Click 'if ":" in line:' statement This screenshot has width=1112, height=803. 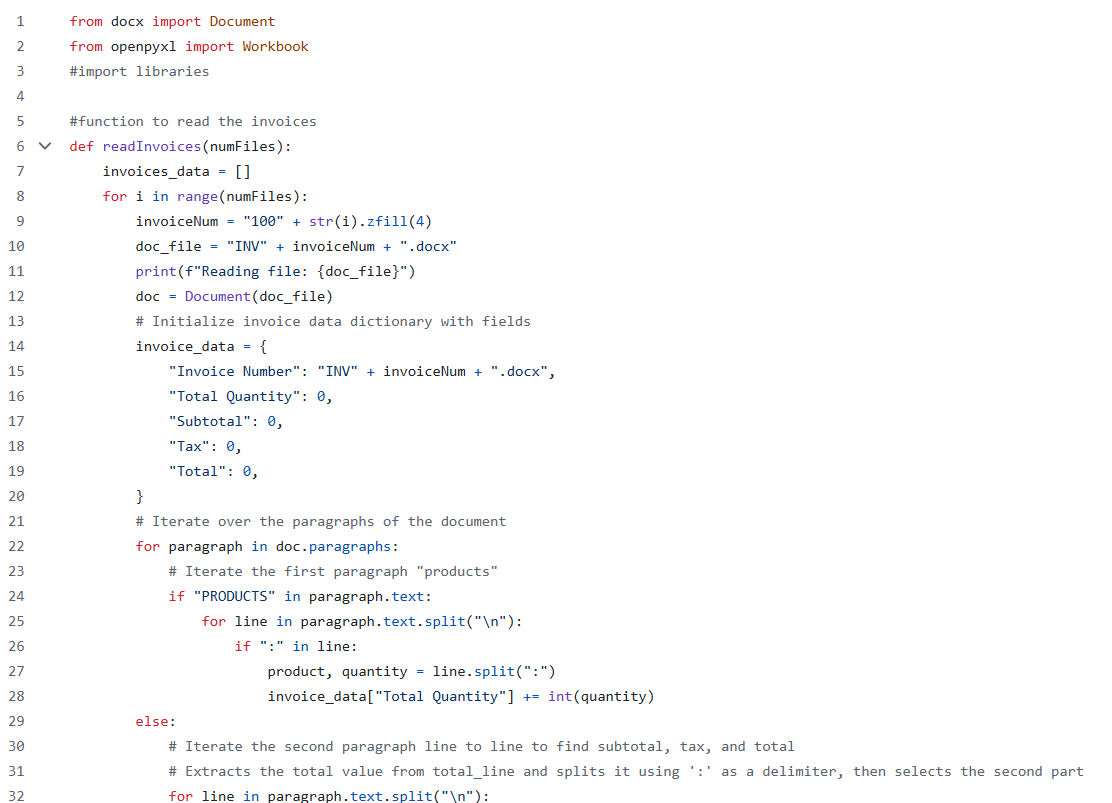[x=296, y=646]
